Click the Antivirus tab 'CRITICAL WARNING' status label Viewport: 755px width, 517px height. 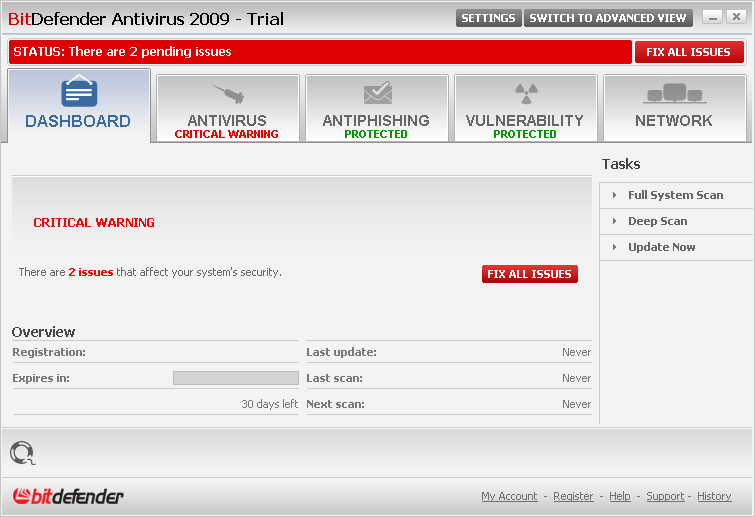click(x=226, y=134)
